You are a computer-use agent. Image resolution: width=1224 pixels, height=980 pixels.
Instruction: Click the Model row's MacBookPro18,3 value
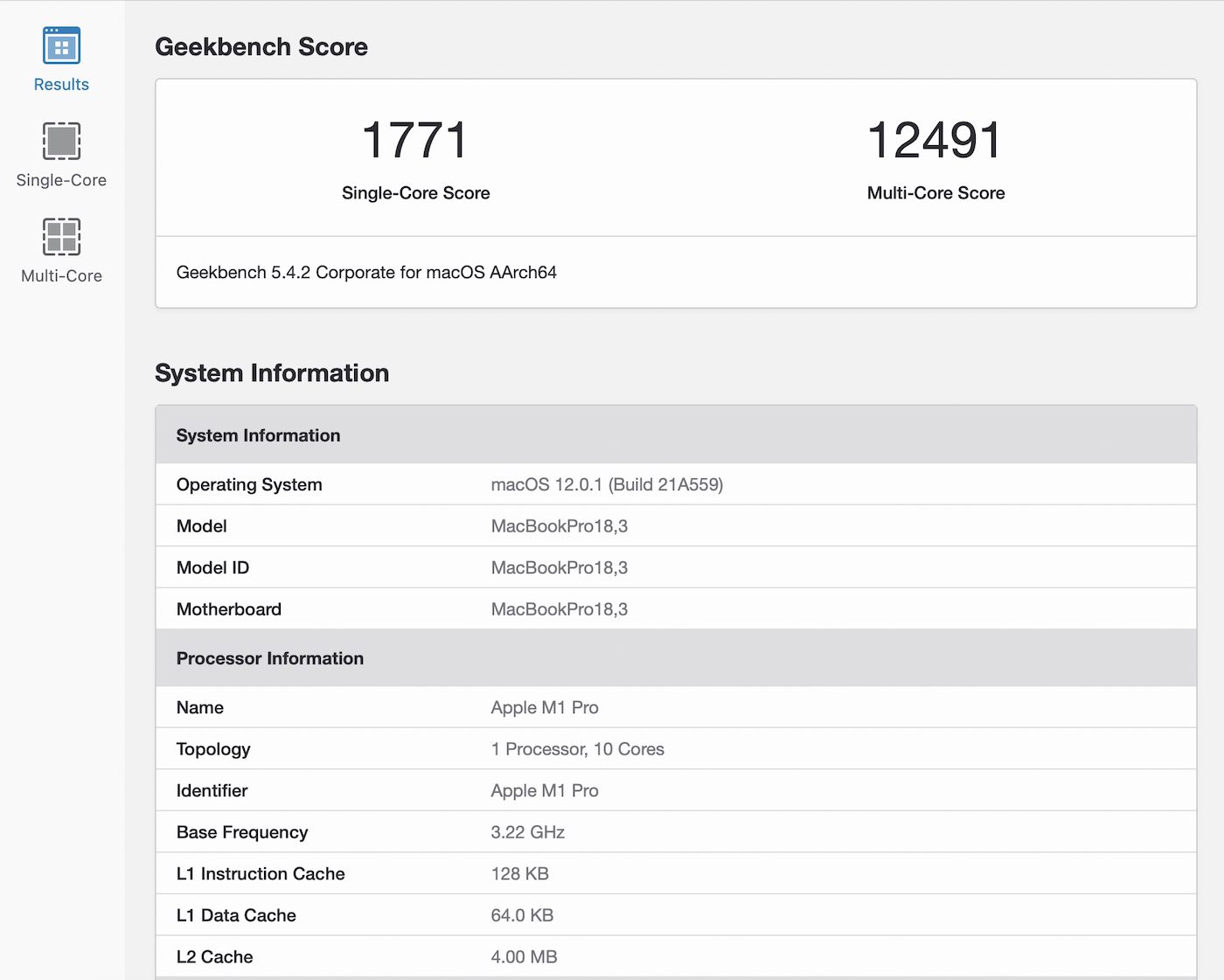click(560, 526)
